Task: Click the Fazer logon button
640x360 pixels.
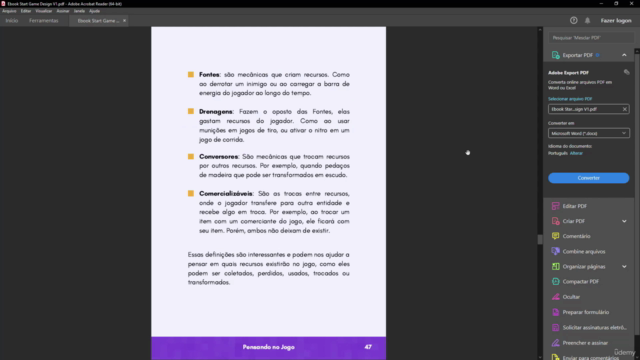Action: click(x=616, y=20)
